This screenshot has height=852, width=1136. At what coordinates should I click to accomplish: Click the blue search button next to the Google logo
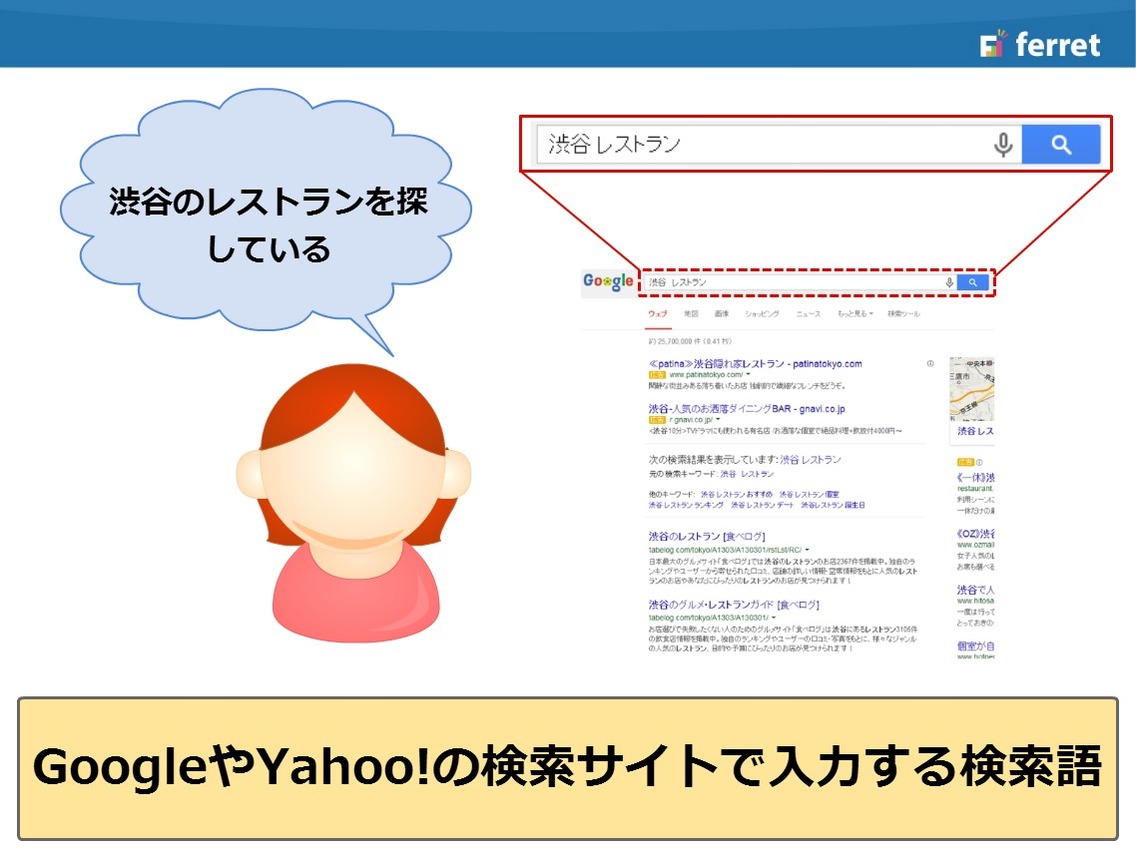(973, 283)
